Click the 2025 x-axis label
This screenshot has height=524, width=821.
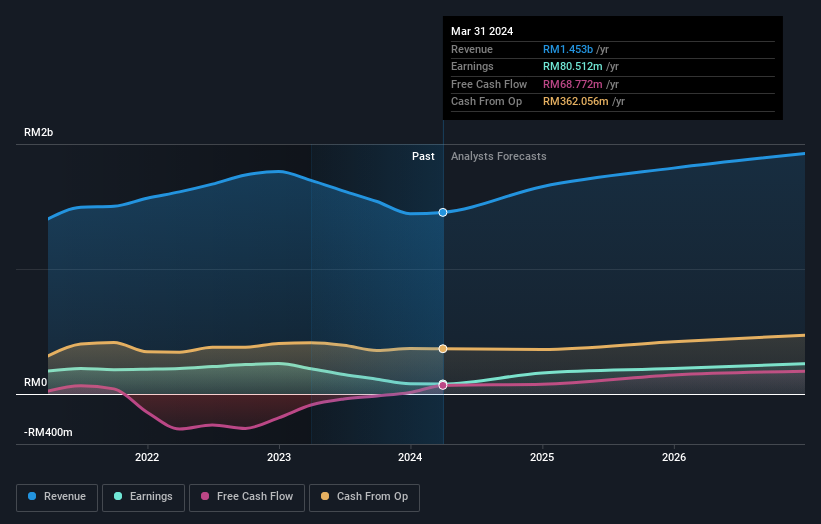(542, 458)
